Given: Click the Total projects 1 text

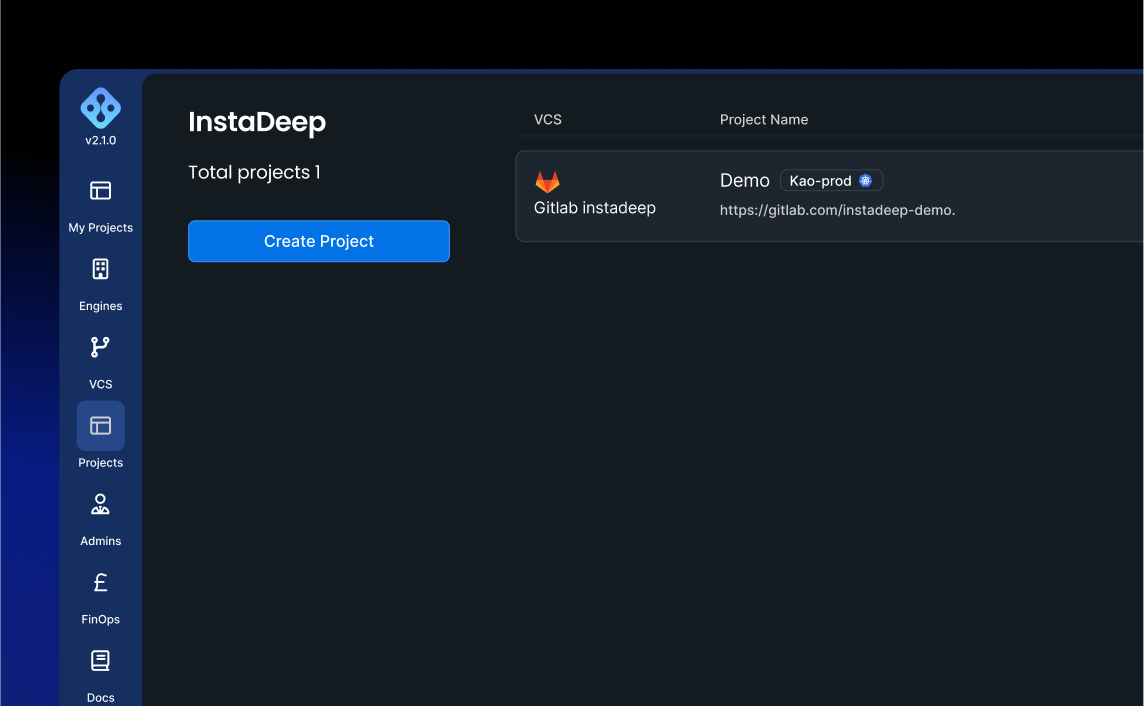Looking at the screenshot, I should (255, 173).
